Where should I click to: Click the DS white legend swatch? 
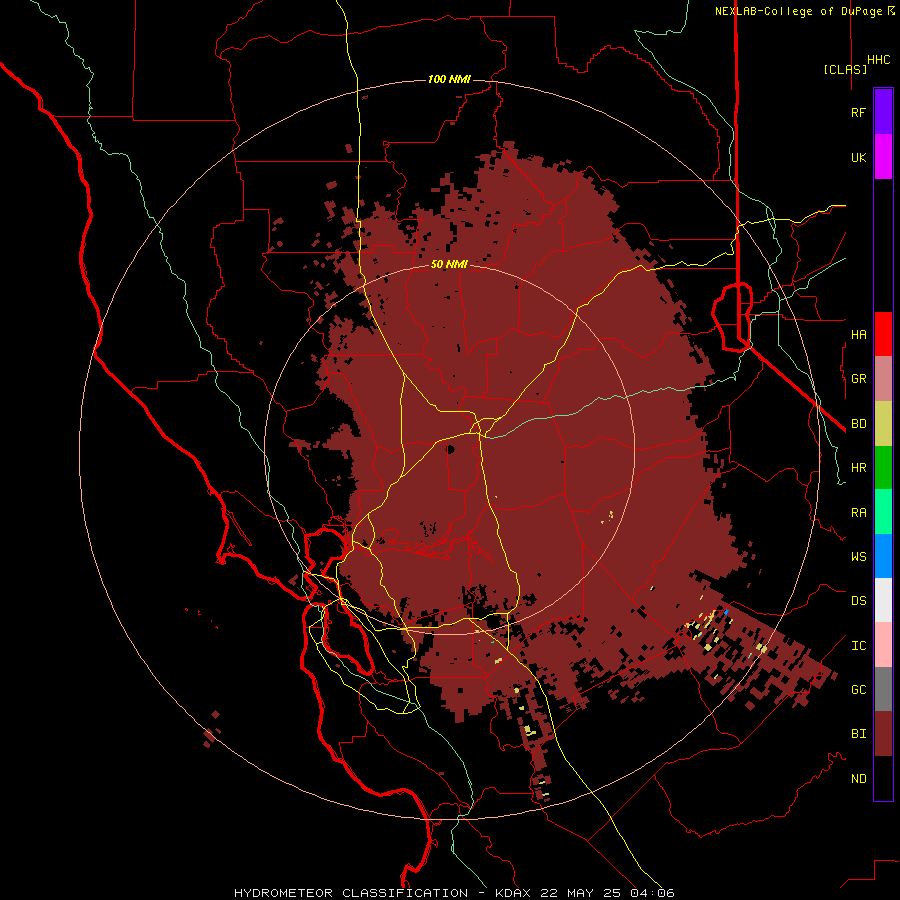click(x=883, y=600)
